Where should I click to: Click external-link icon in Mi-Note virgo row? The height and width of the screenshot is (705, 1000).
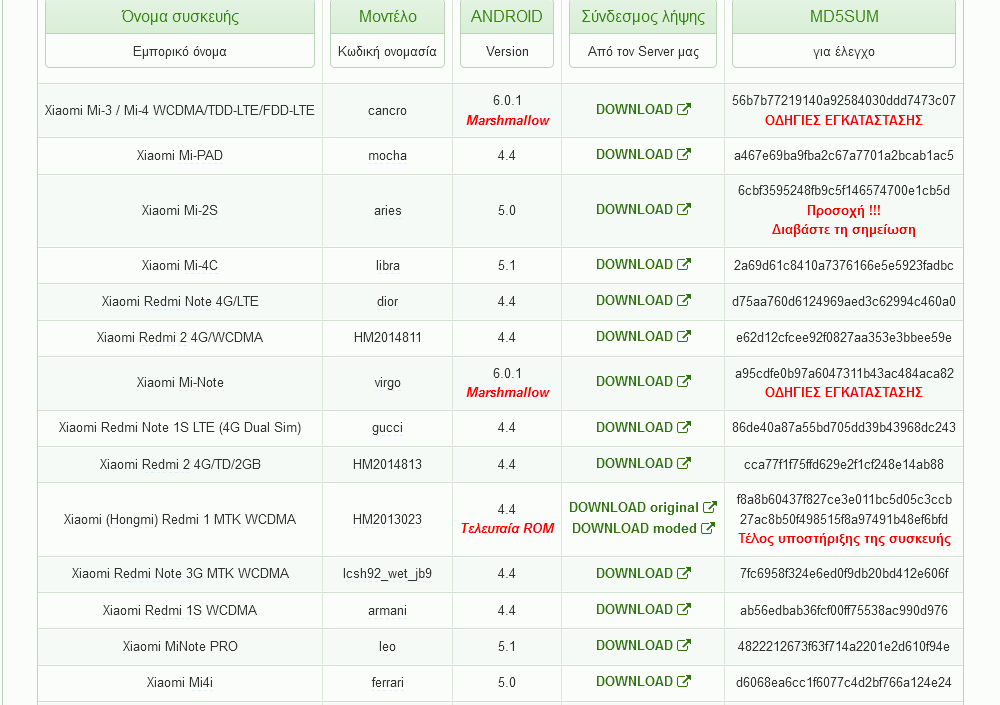684,382
